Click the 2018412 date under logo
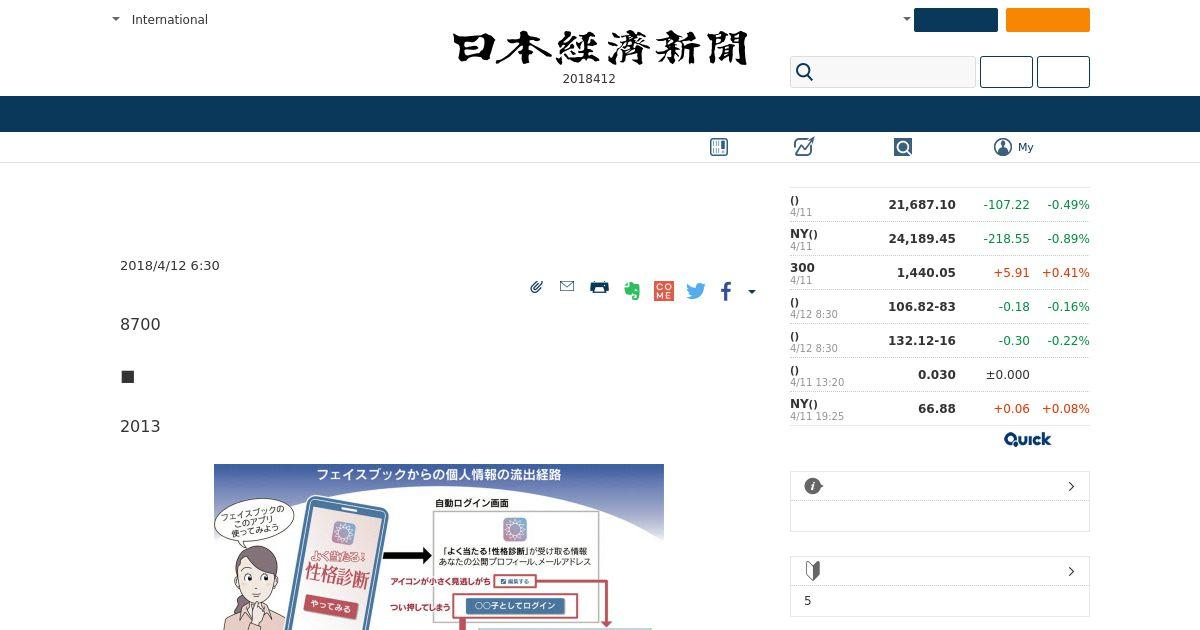 click(589, 79)
